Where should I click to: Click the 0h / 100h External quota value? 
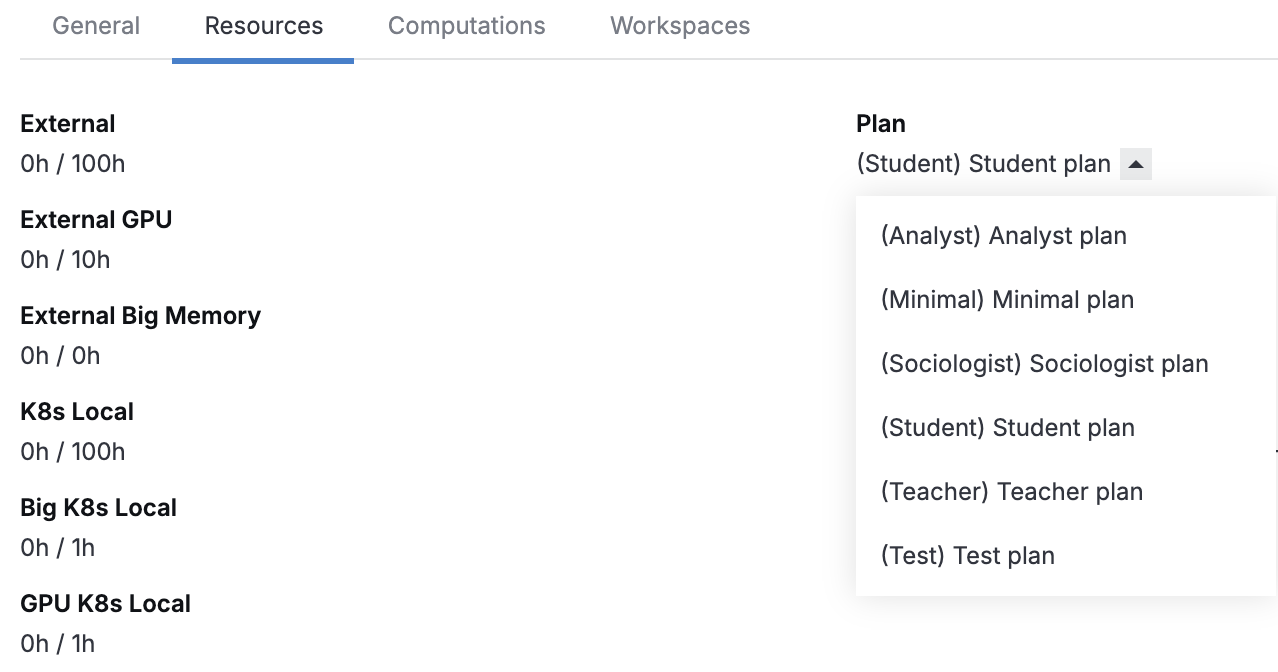(x=72, y=163)
